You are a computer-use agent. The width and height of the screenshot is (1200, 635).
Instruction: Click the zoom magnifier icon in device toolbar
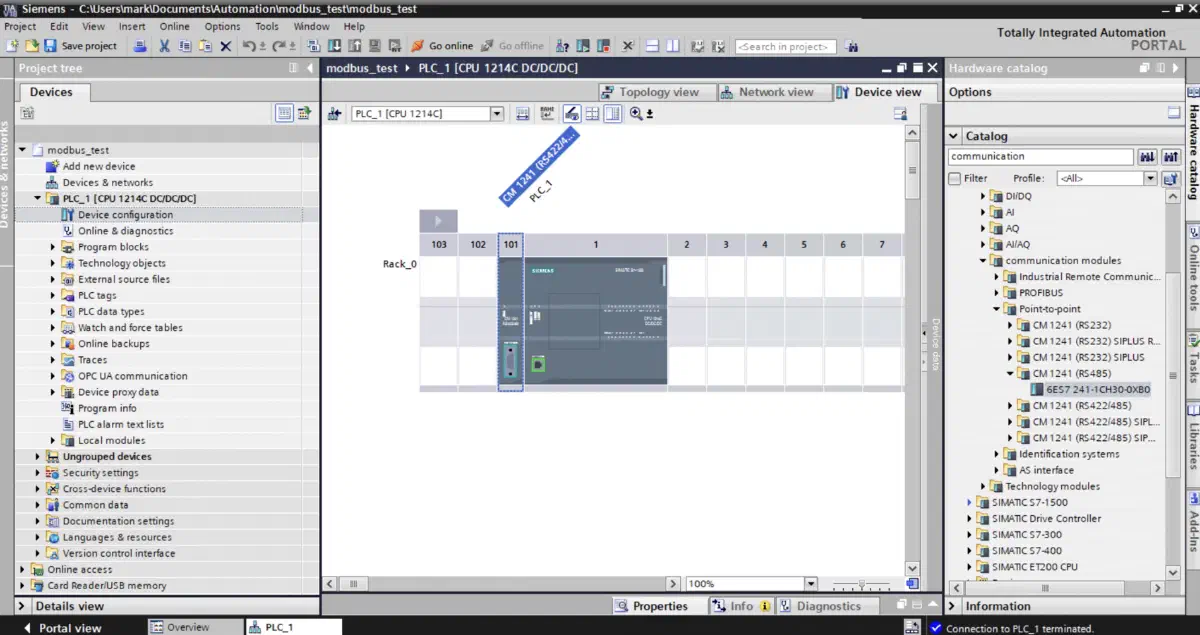tap(636, 114)
